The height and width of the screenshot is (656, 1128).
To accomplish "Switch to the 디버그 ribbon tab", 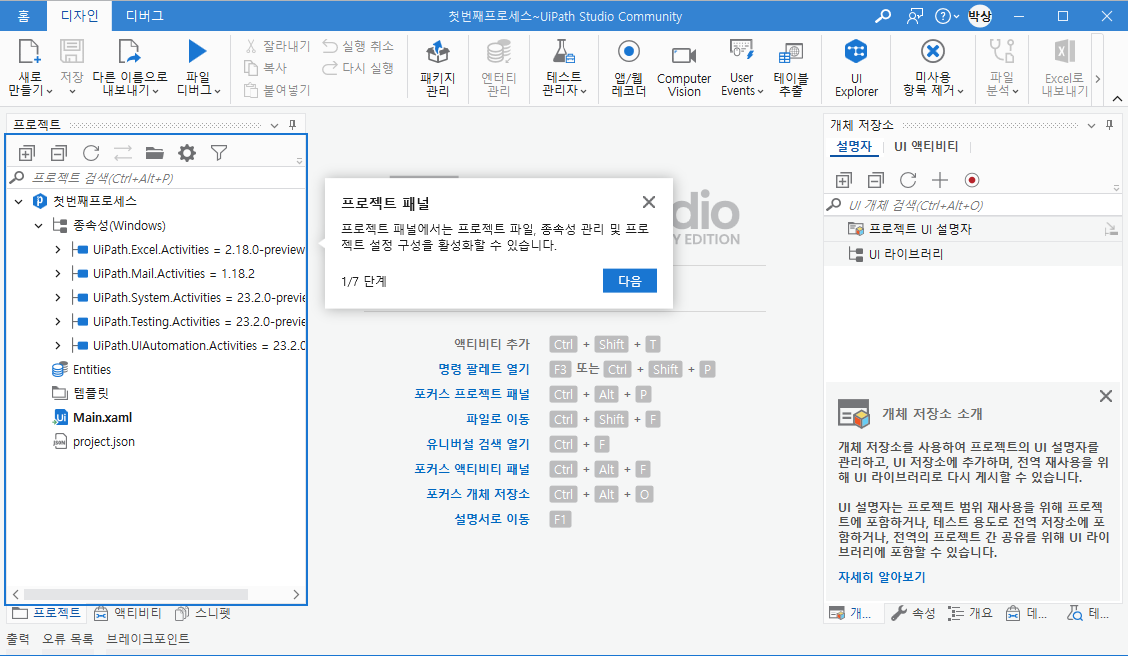I will tap(145, 16).
